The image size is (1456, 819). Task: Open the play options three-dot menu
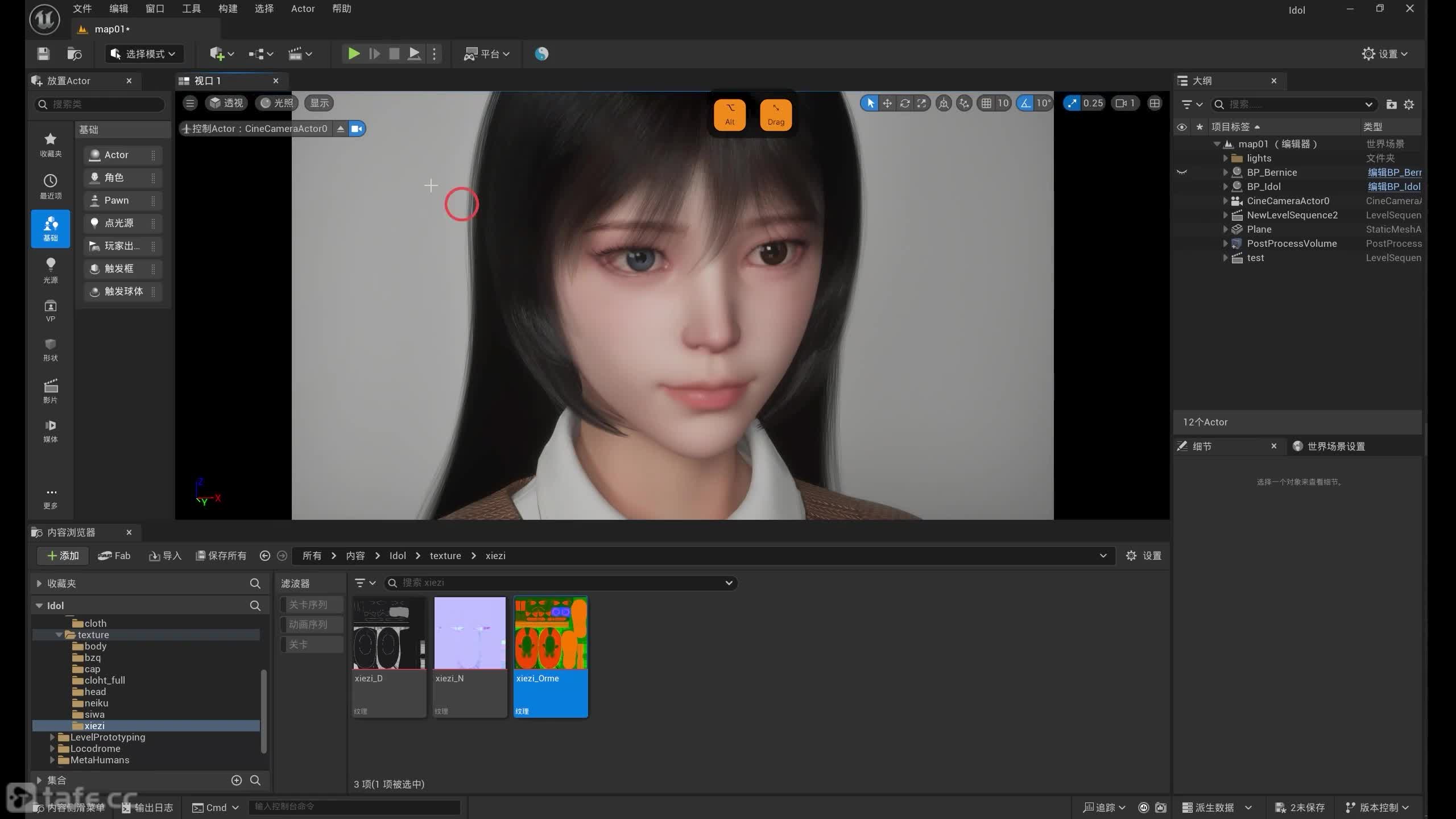(435, 53)
